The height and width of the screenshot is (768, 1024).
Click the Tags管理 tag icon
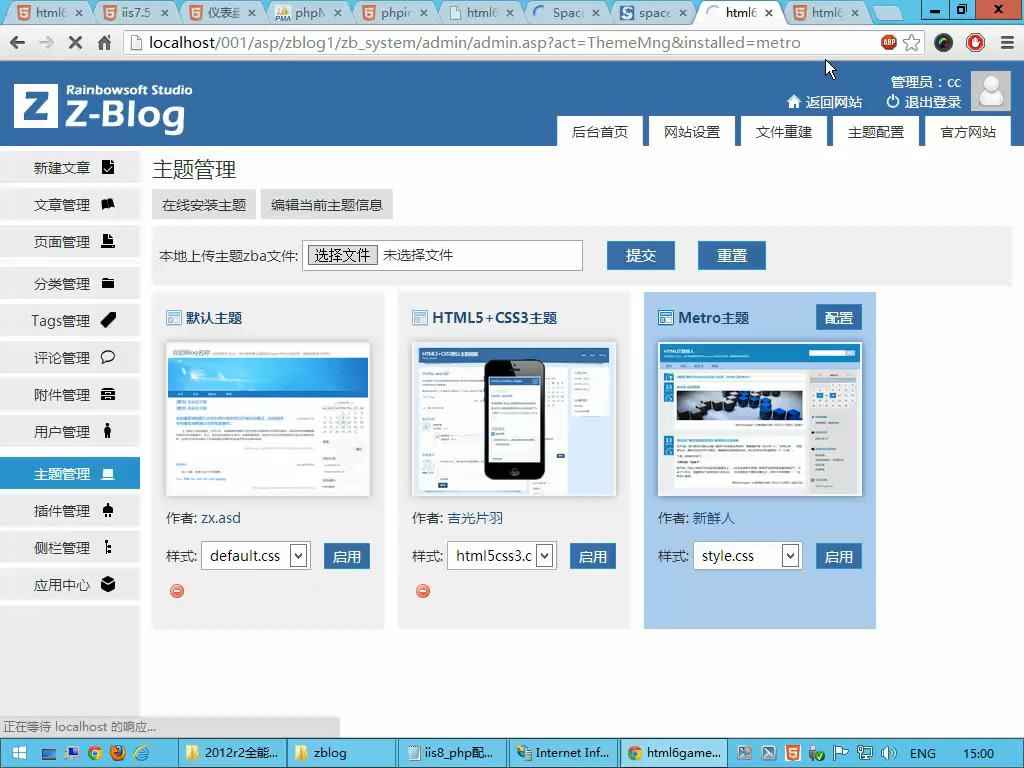pyautogui.click(x=108, y=320)
